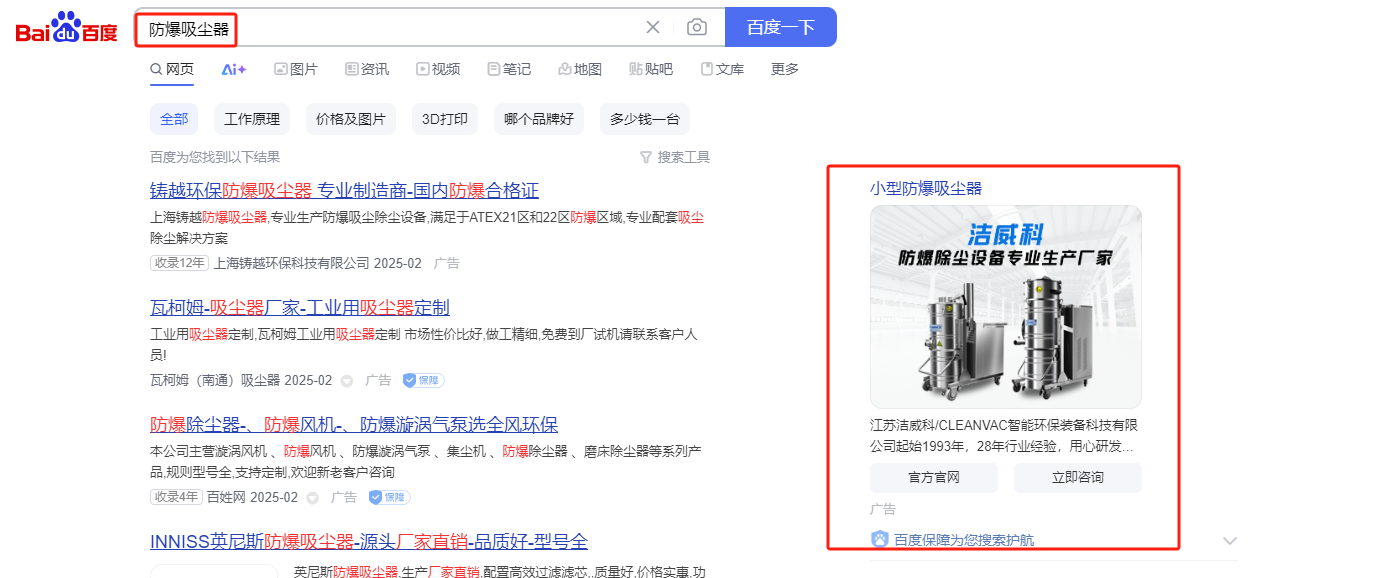The height and width of the screenshot is (578, 1374).
Task: Click the 洁威科 product ad image
Action: (x=1006, y=306)
